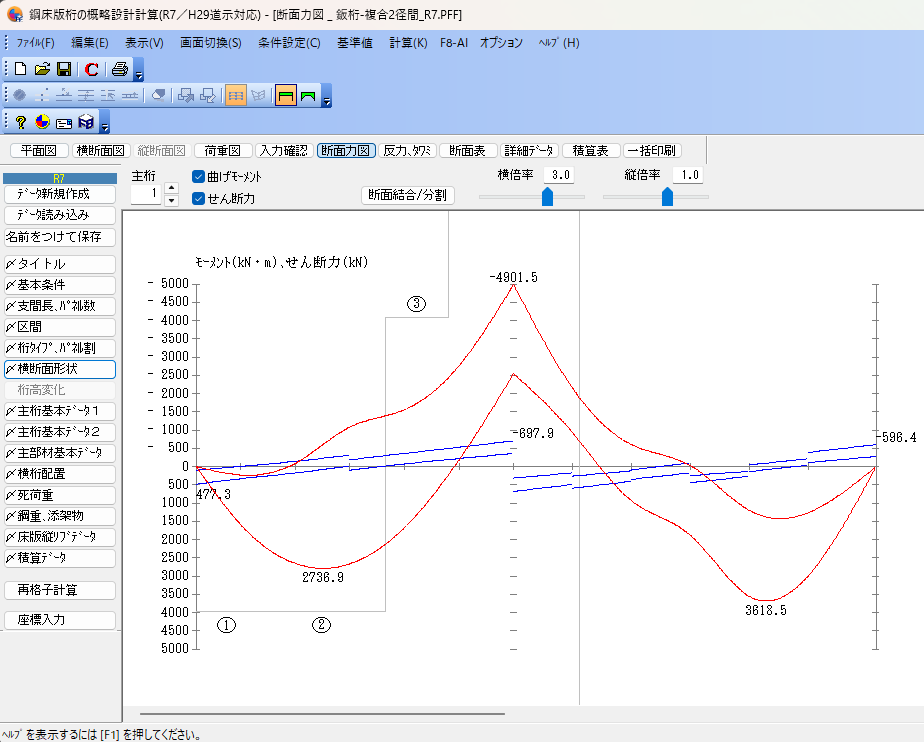Image resolution: width=924 pixels, height=742 pixels.
Task: Open the 横断面形状 input panel
Action: point(60,370)
